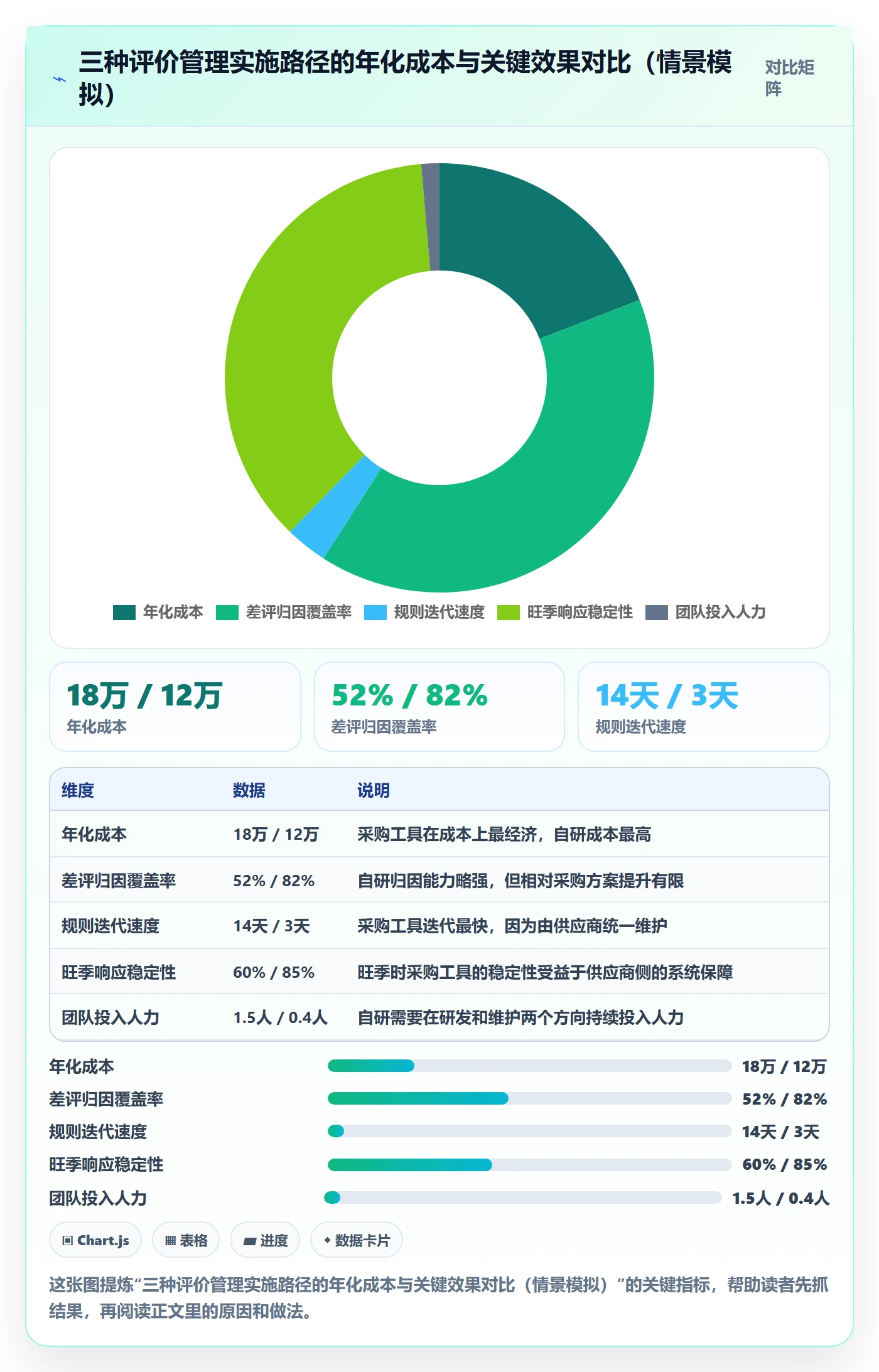The height and width of the screenshot is (1372, 879).
Task: Select the Chart.js tag chip
Action: (x=95, y=1240)
